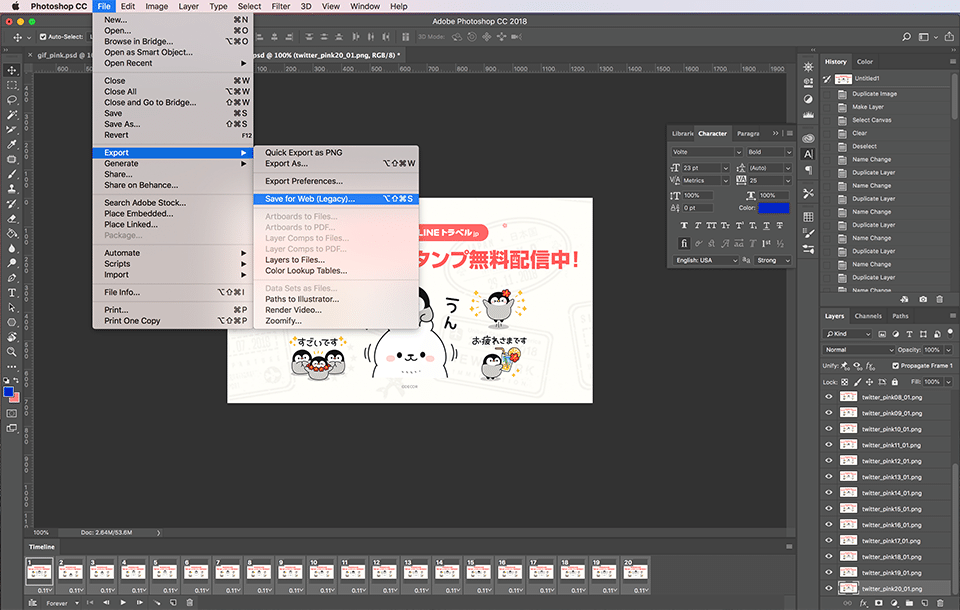Expand the Open Recent submenu
Image resolution: width=960 pixels, height=610 pixels.
pyautogui.click(x=173, y=63)
